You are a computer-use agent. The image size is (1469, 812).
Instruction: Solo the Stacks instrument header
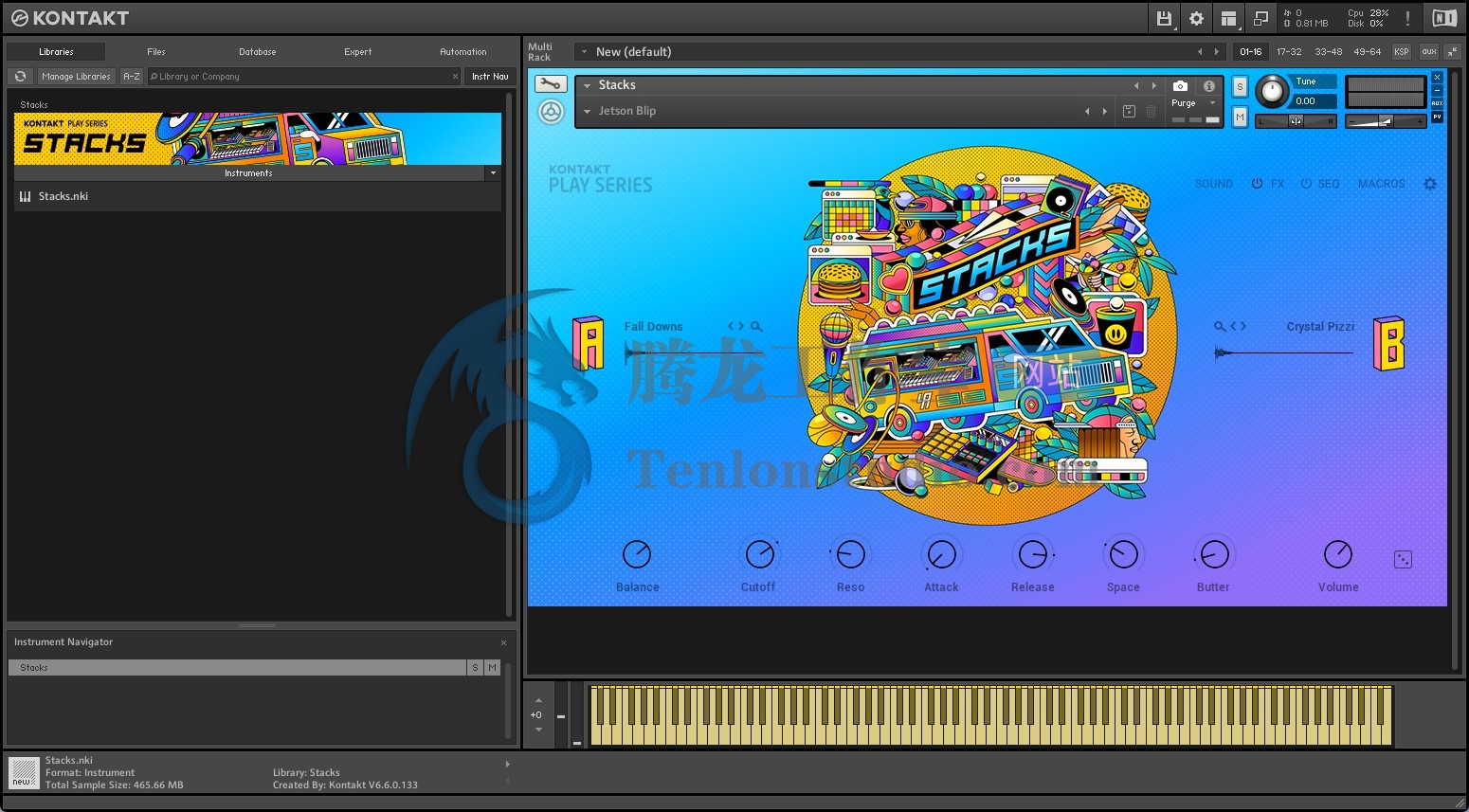pyautogui.click(x=1240, y=86)
